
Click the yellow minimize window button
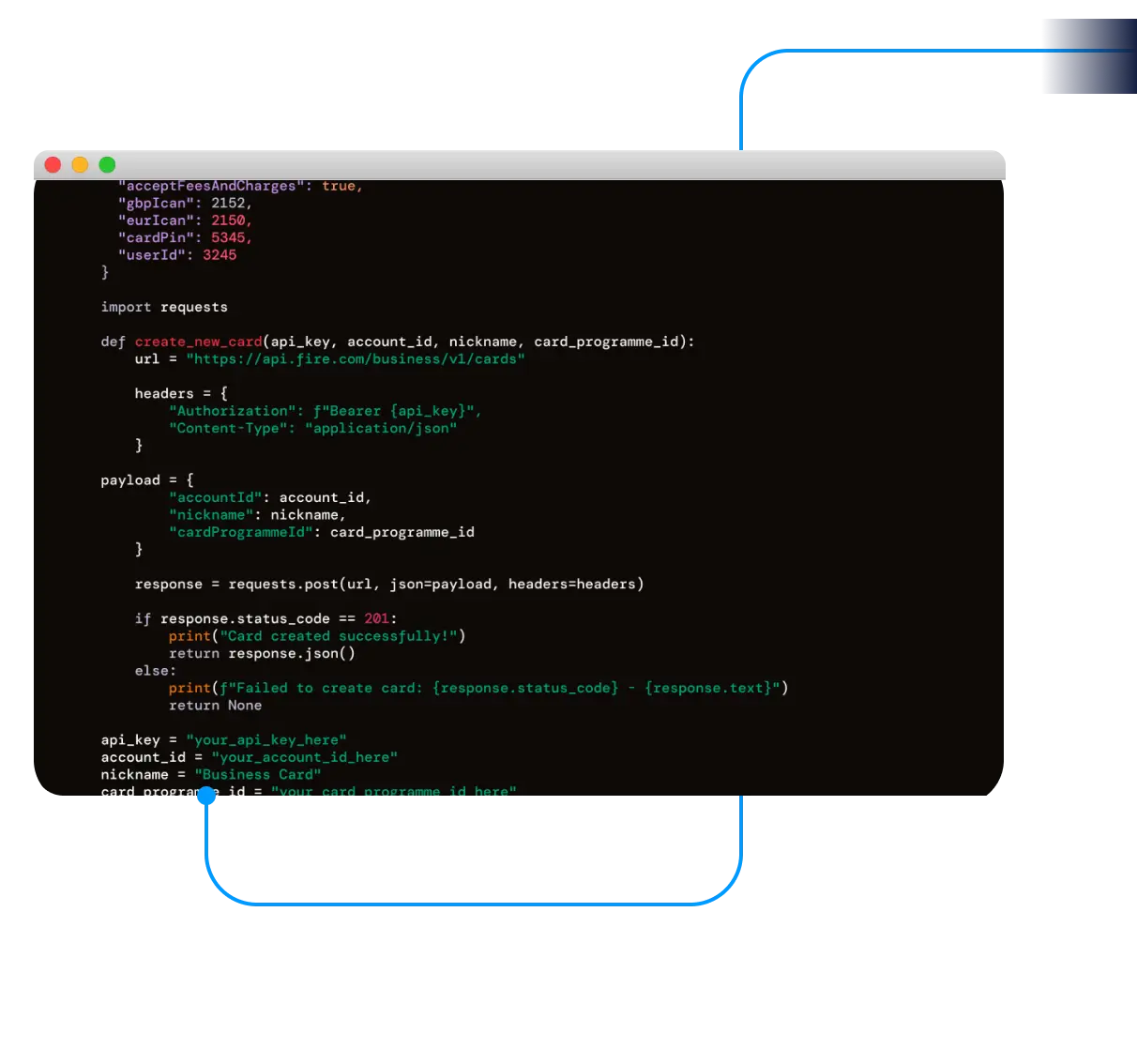pyautogui.click(x=81, y=165)
